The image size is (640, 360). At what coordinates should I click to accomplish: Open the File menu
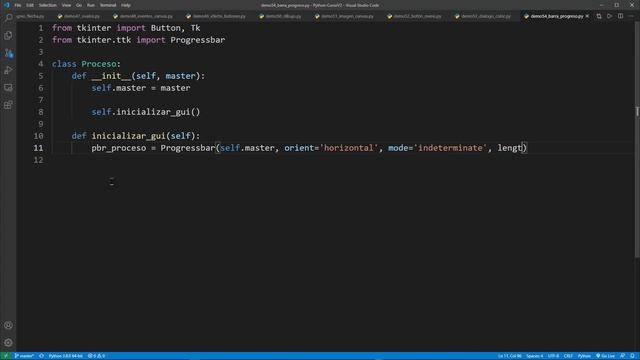(18, 5)
